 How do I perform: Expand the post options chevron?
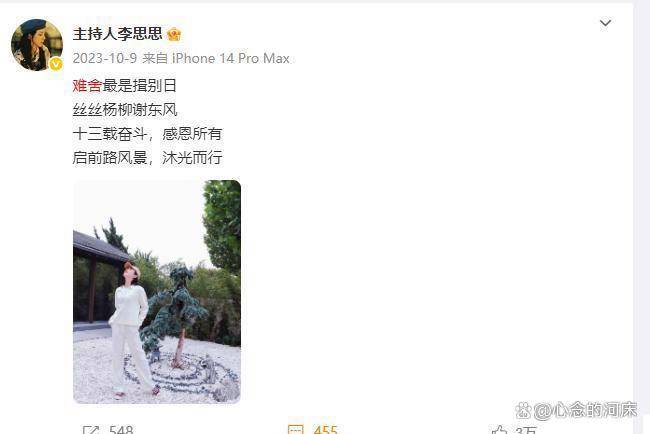click(606, 23)
